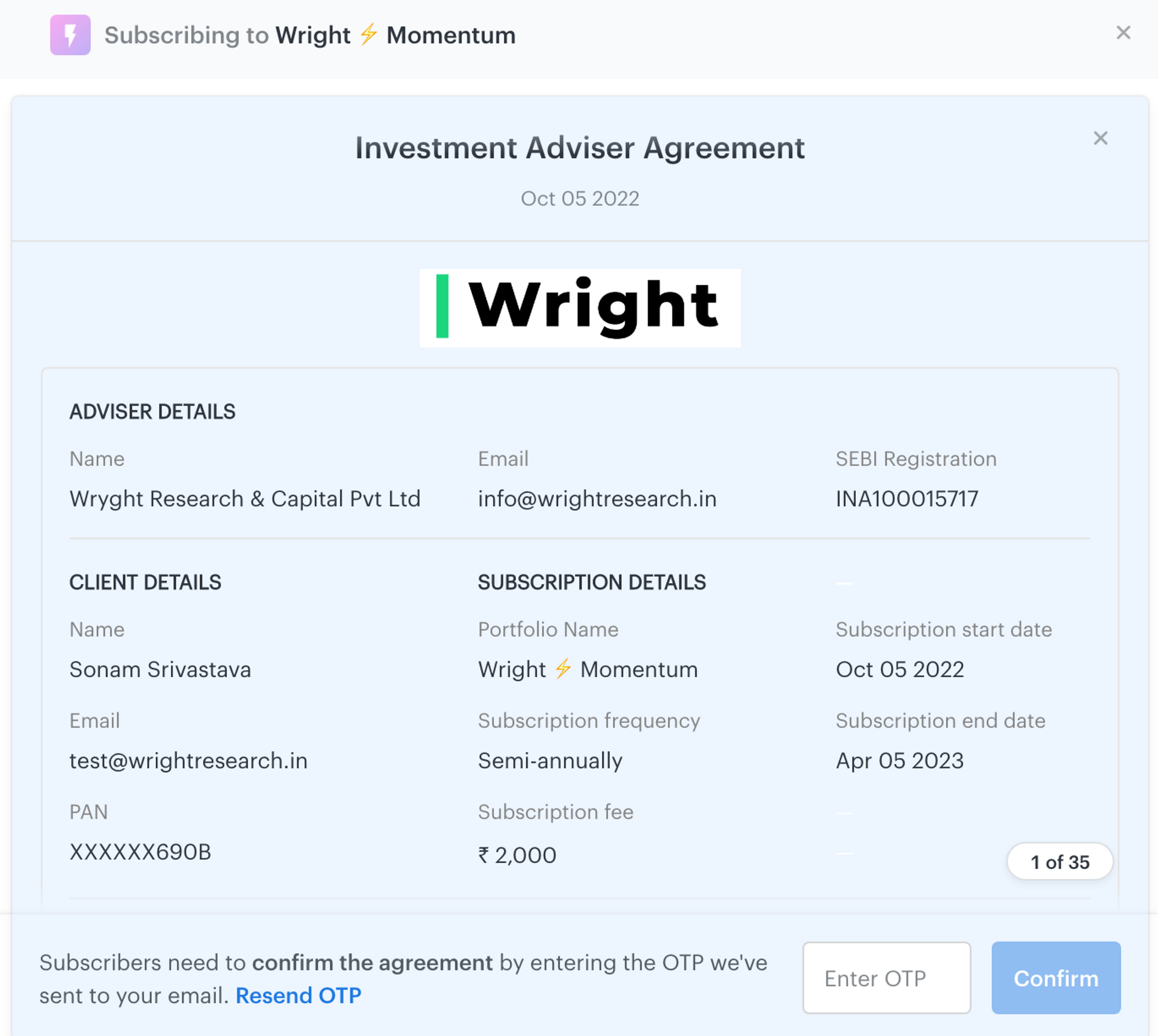Click the CLIENT DETAILS section heading
Screen dimensions: 1158x1036
pos(145,582)
